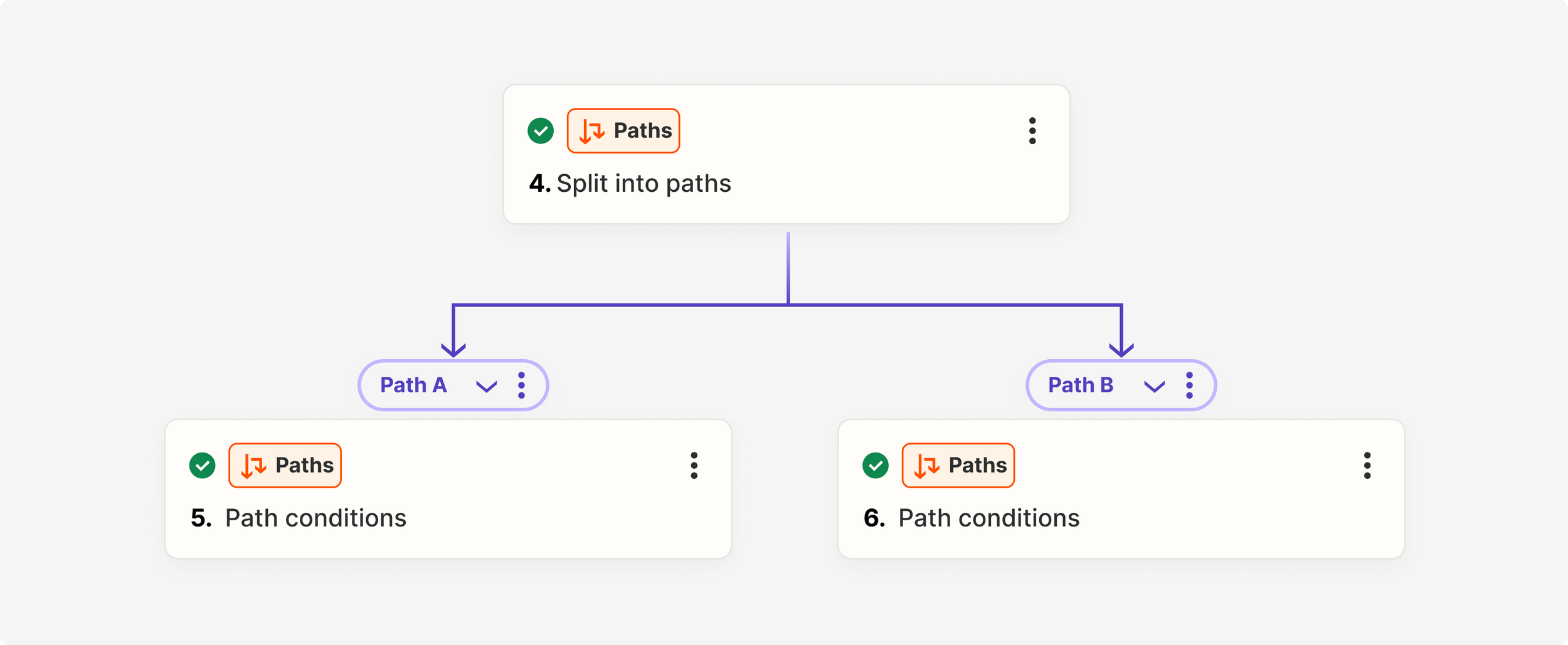Click green checkmark on step 6
The height and width of the screenshot is (645, 1568).
876,466
